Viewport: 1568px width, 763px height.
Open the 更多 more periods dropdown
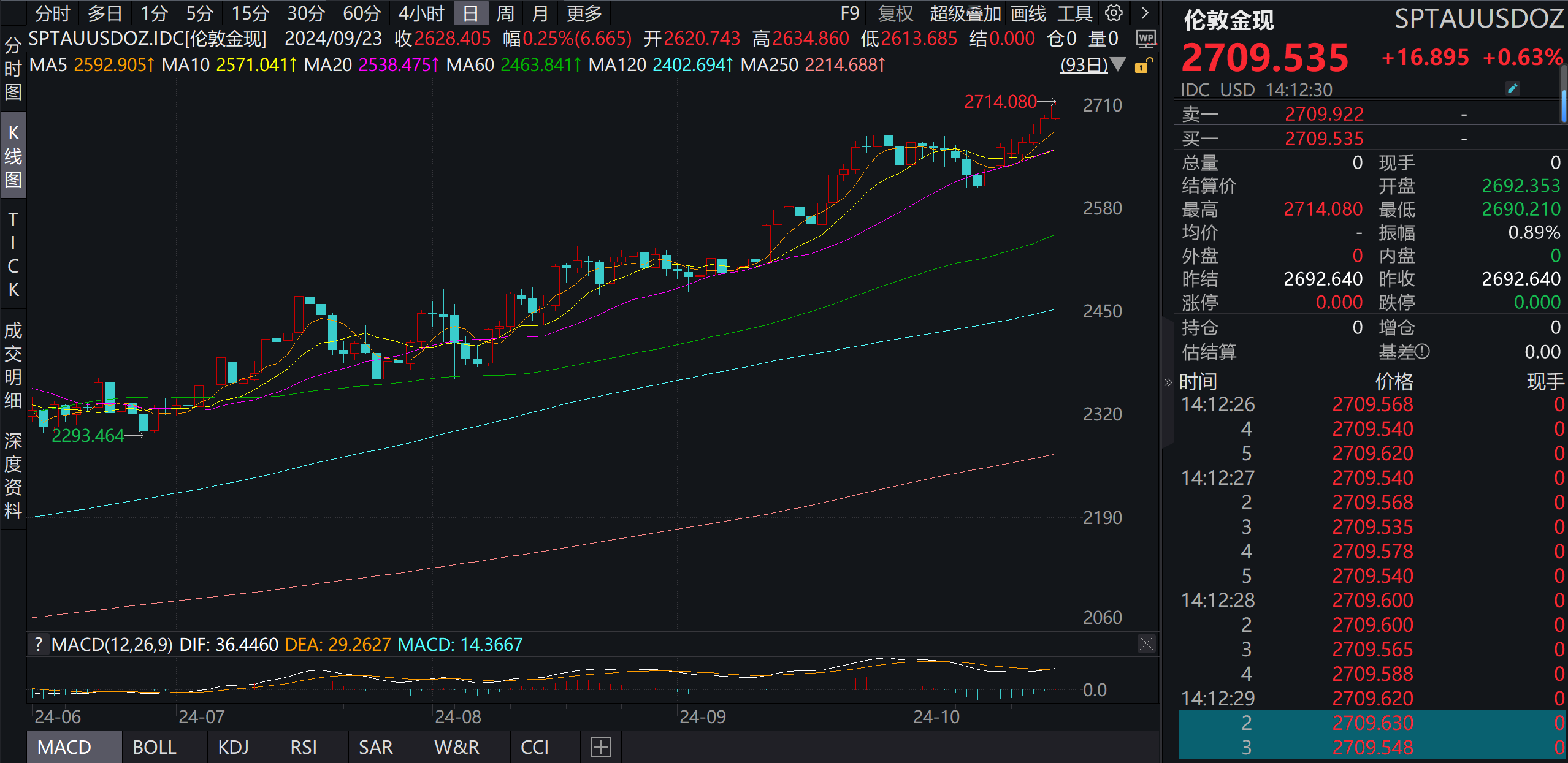(584, 13)
